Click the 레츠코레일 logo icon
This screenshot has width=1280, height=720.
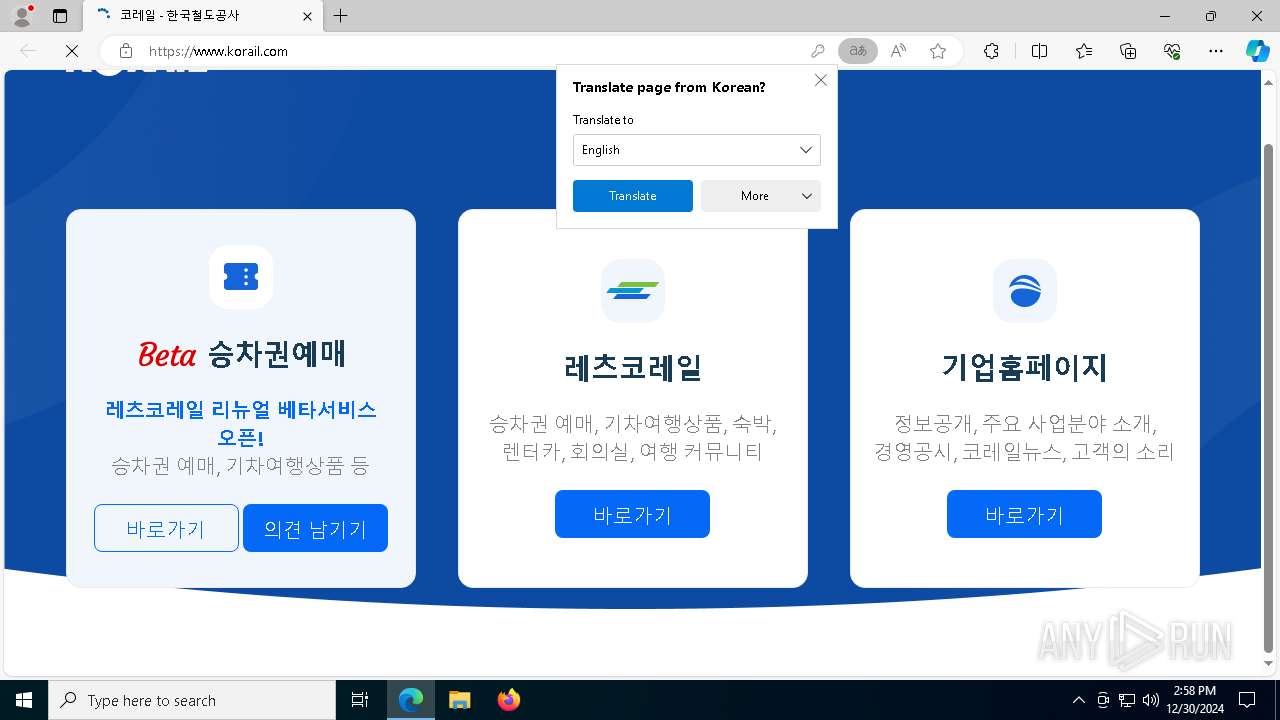[633, 291]
